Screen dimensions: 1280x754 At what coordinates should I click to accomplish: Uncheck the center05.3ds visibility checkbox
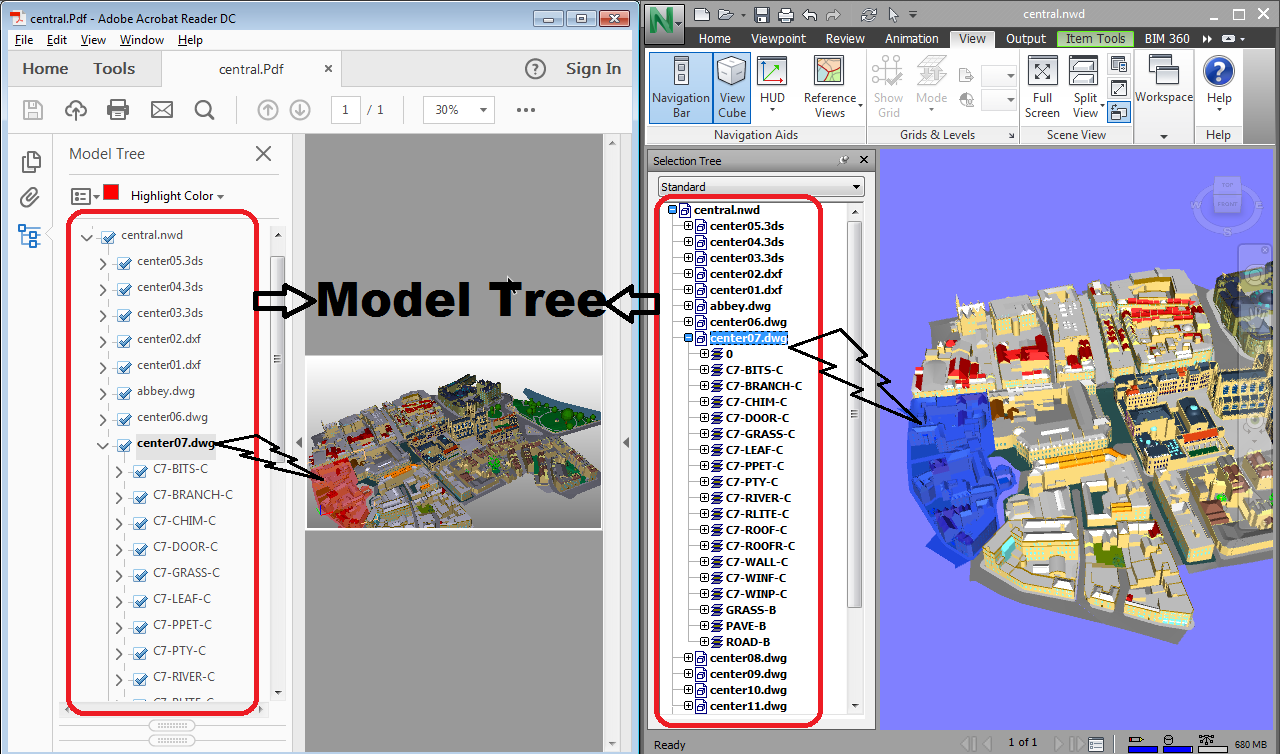click(x=125, y=263)
